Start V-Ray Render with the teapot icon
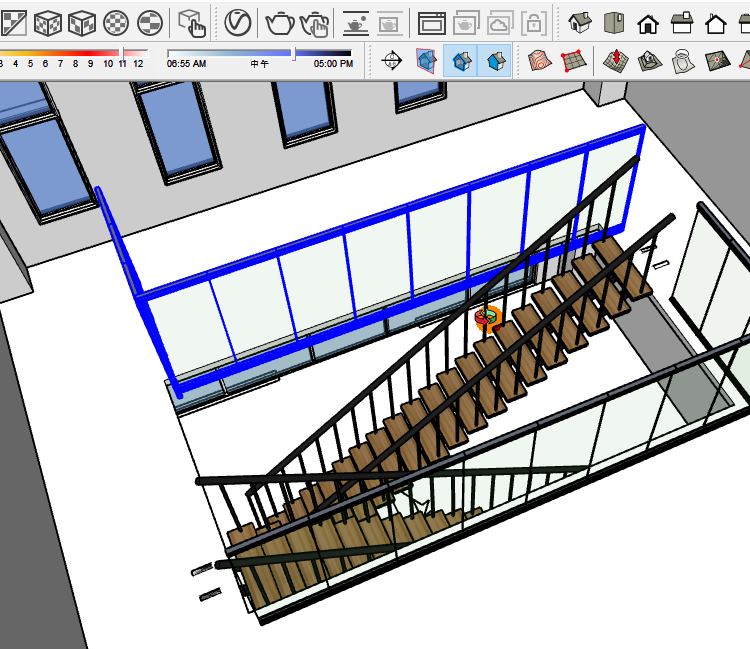Screen dimensions: 750x649 [x=280, y=23]
